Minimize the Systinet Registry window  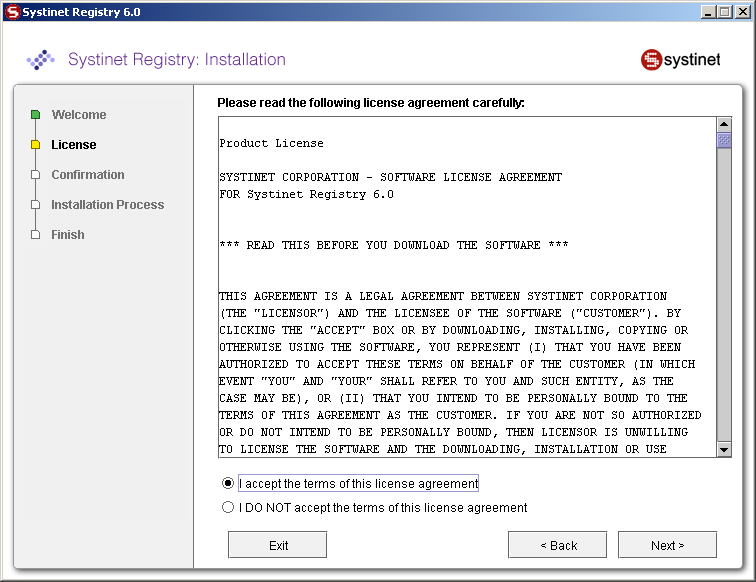point(707,12)
